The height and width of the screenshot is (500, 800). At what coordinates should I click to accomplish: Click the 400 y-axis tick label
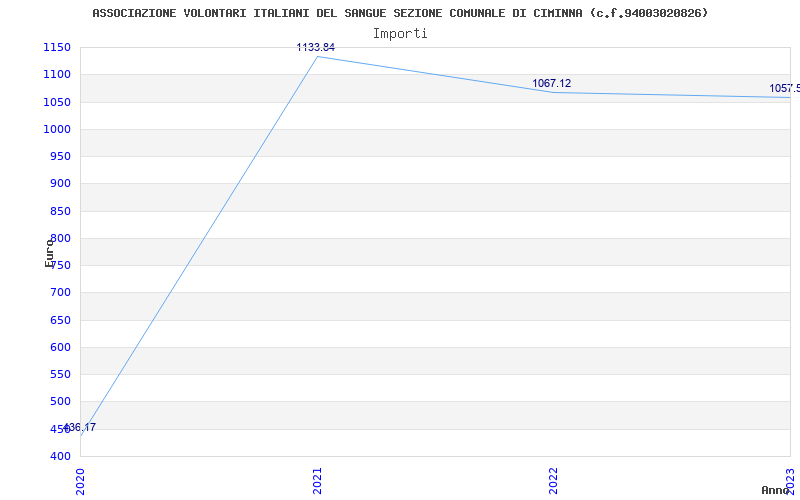[x=60, y=456]
